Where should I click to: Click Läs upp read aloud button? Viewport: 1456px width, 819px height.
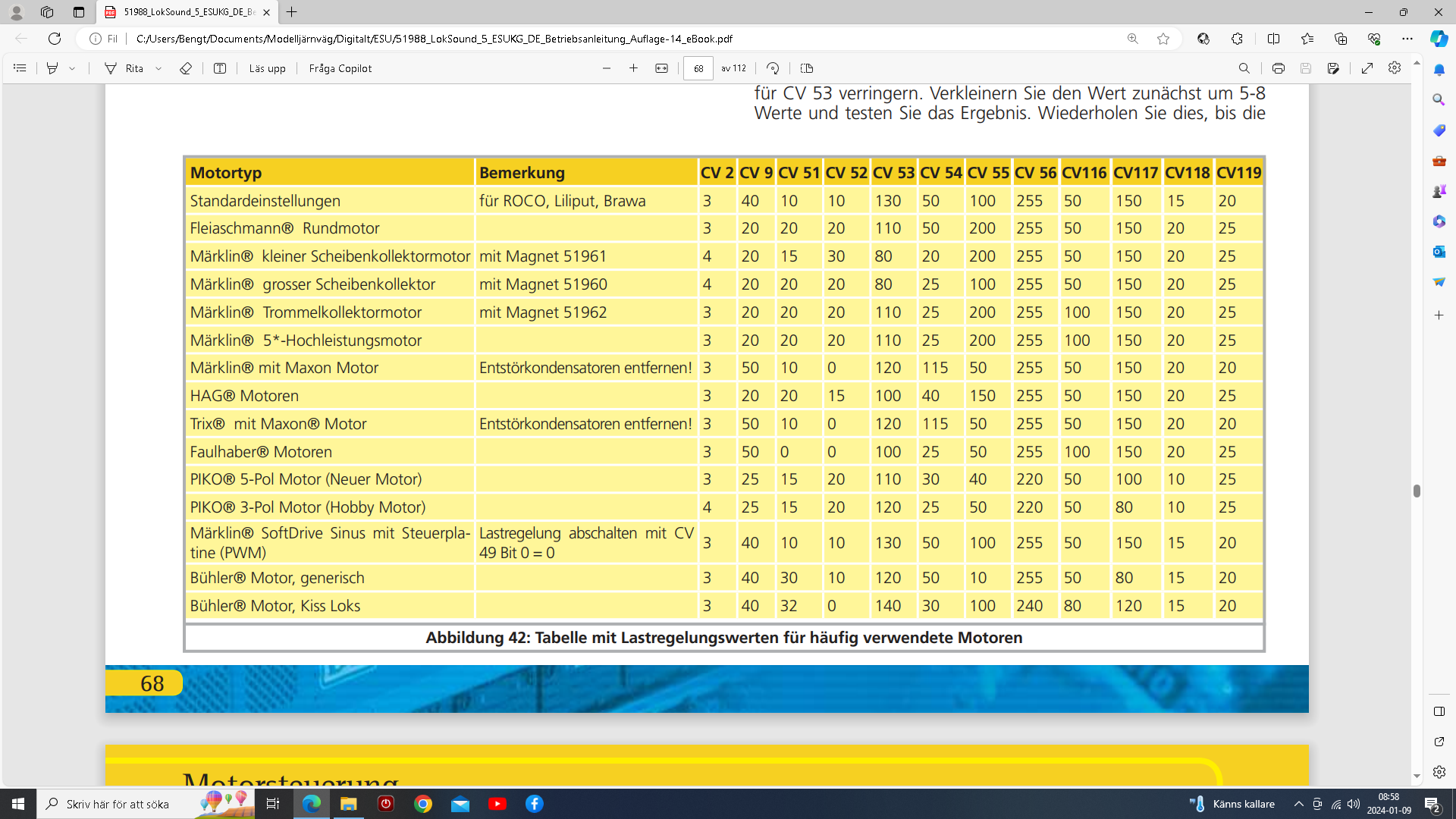click(x=267, y=68)
